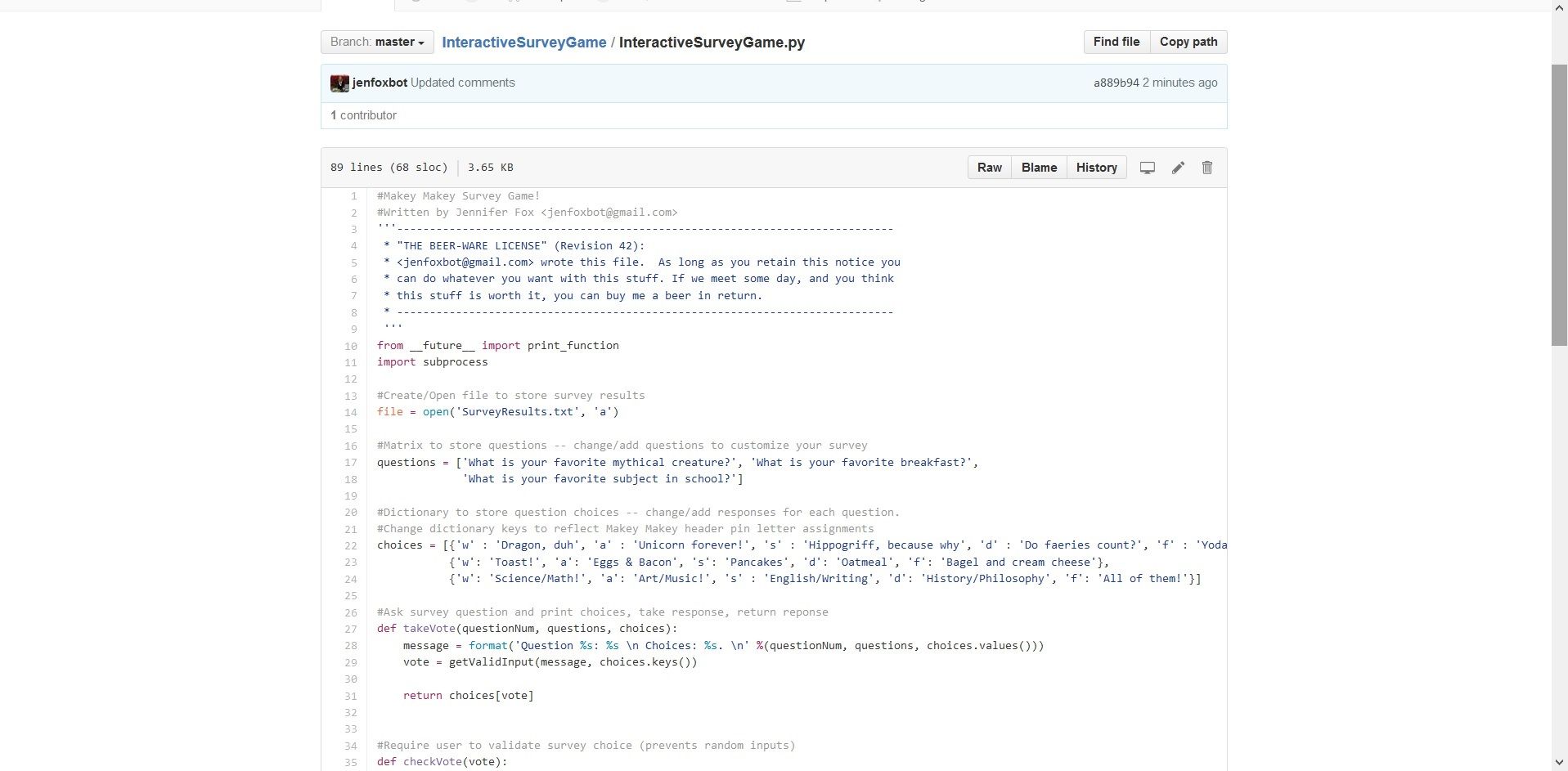Click the scrollbar up arrow
The image size is (1568, 771).
coord(1559,7)
